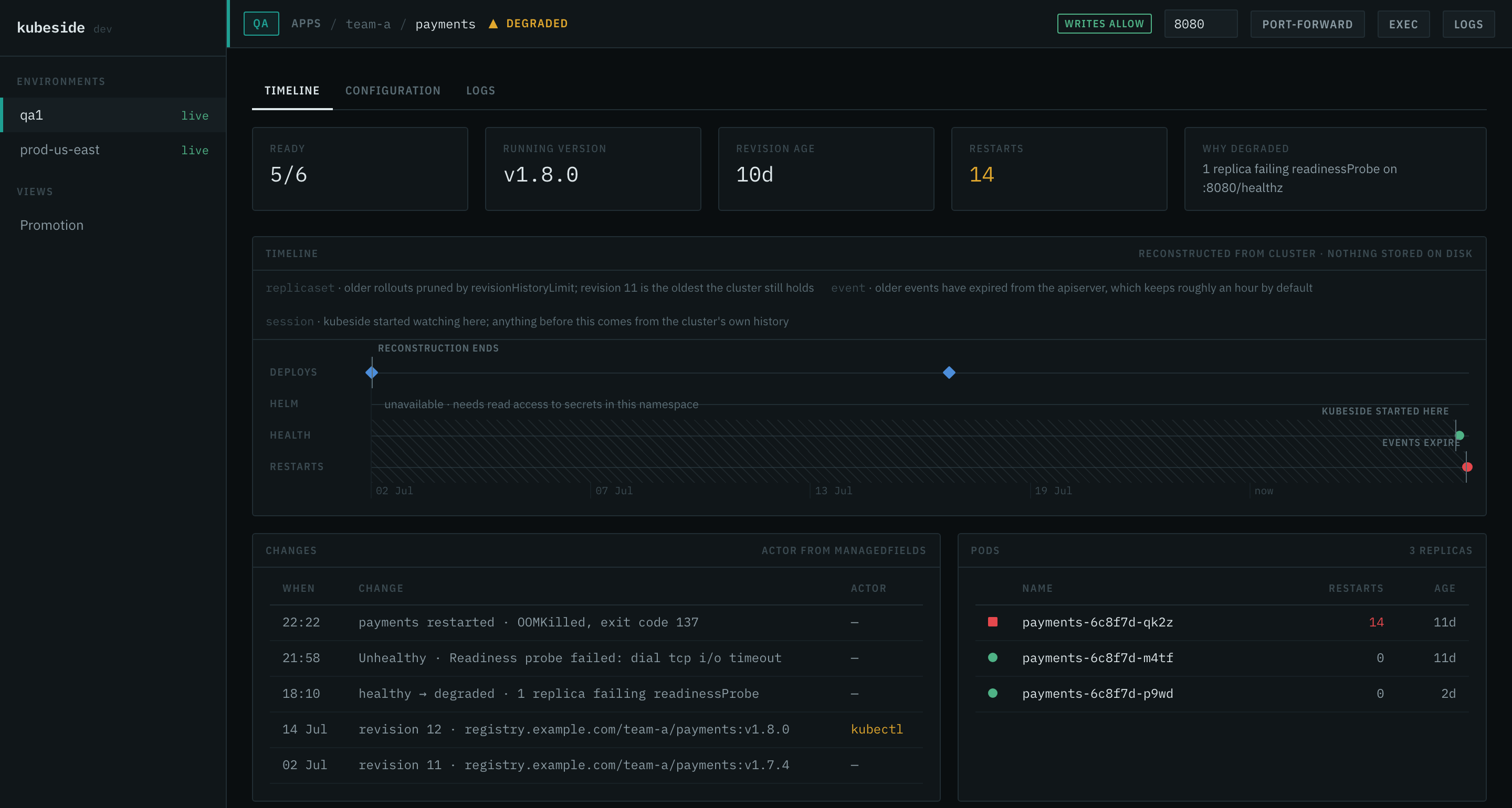
Task: Click the WHY DEGRADED card
Action: [x=1335, y=169]
